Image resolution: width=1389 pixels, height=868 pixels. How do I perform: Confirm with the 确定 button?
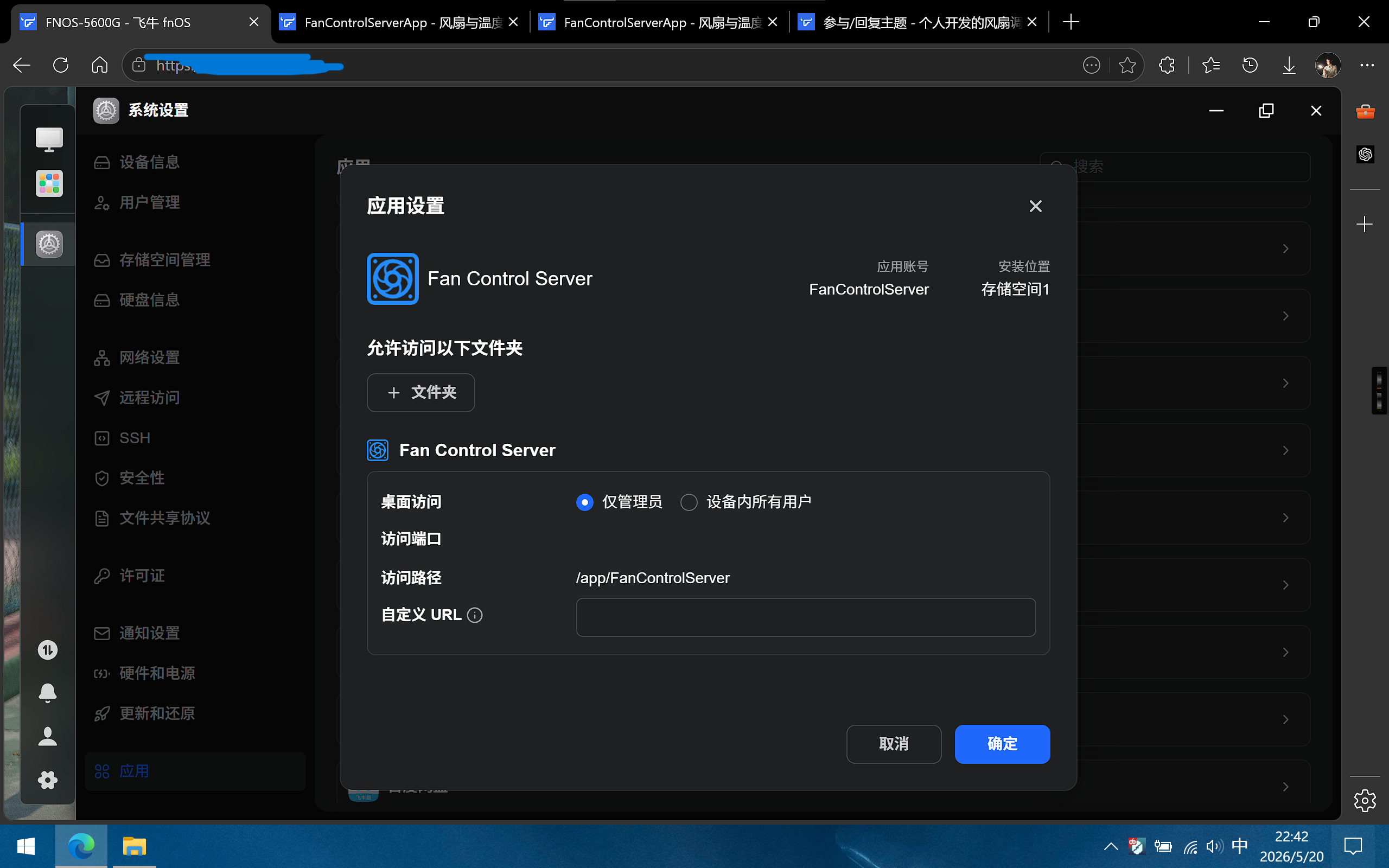pyautogui.click(x=1002, y=744)
